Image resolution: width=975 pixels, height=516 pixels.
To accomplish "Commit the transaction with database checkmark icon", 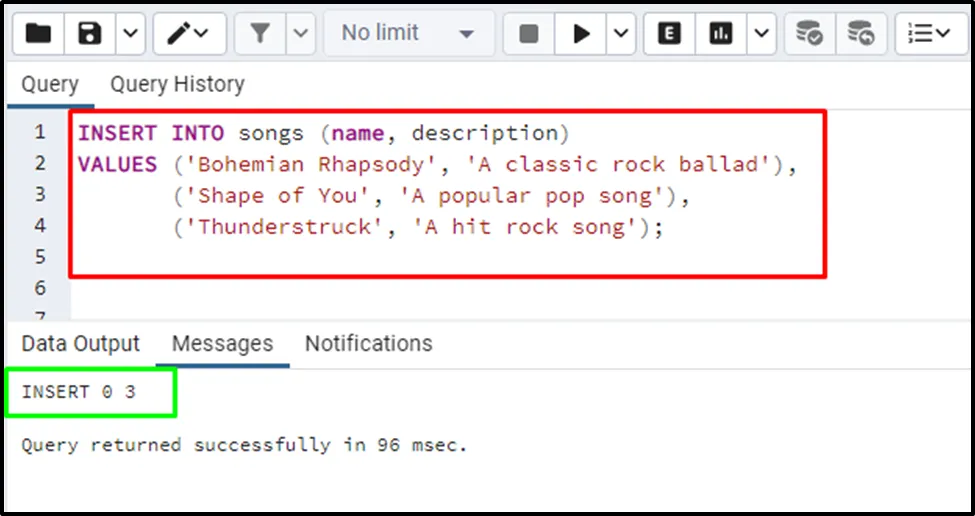I will tap(809, 34).
